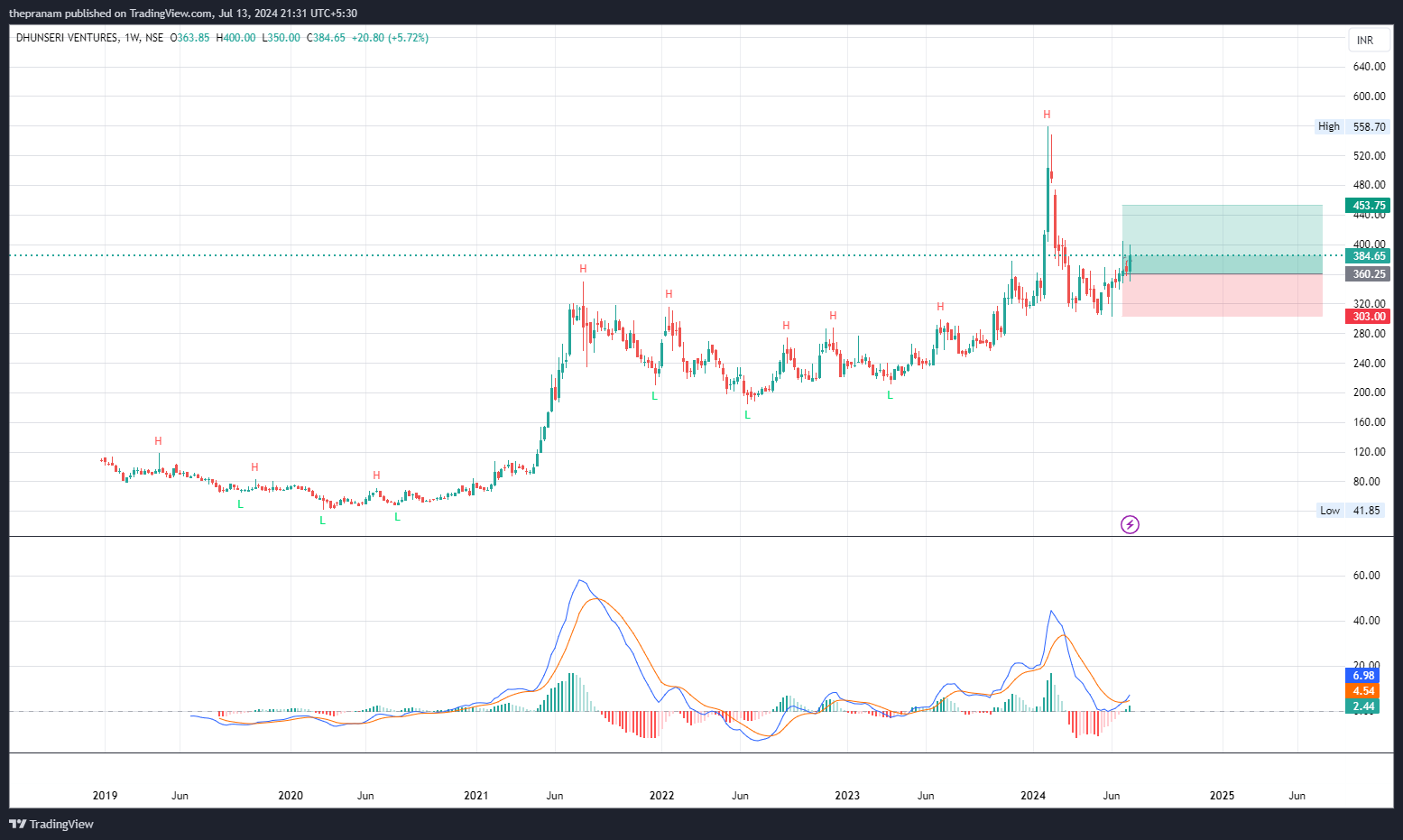
Task: Click the 2022 time axis label
Action: pyautogui.click(x=661, y=796)
